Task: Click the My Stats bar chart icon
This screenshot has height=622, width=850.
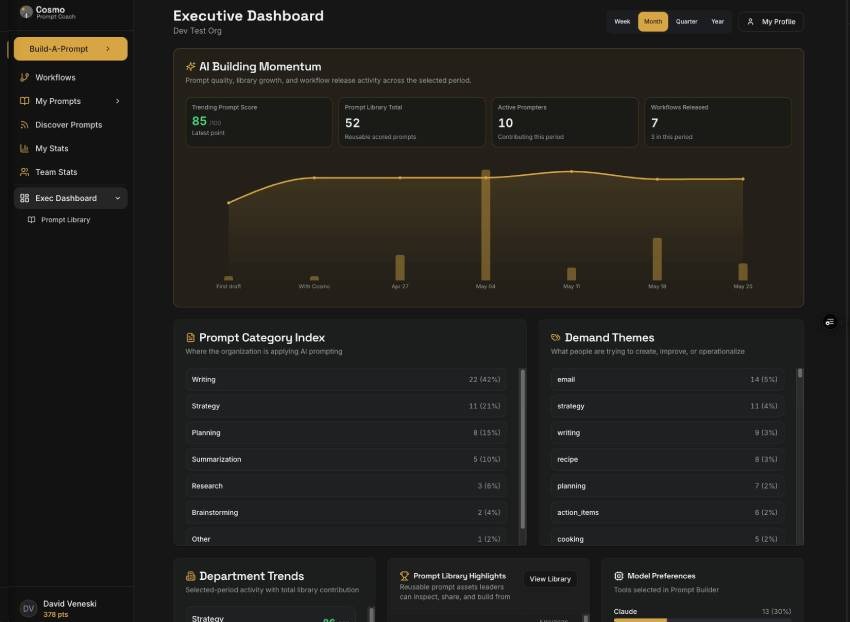Action: [24, 148]
